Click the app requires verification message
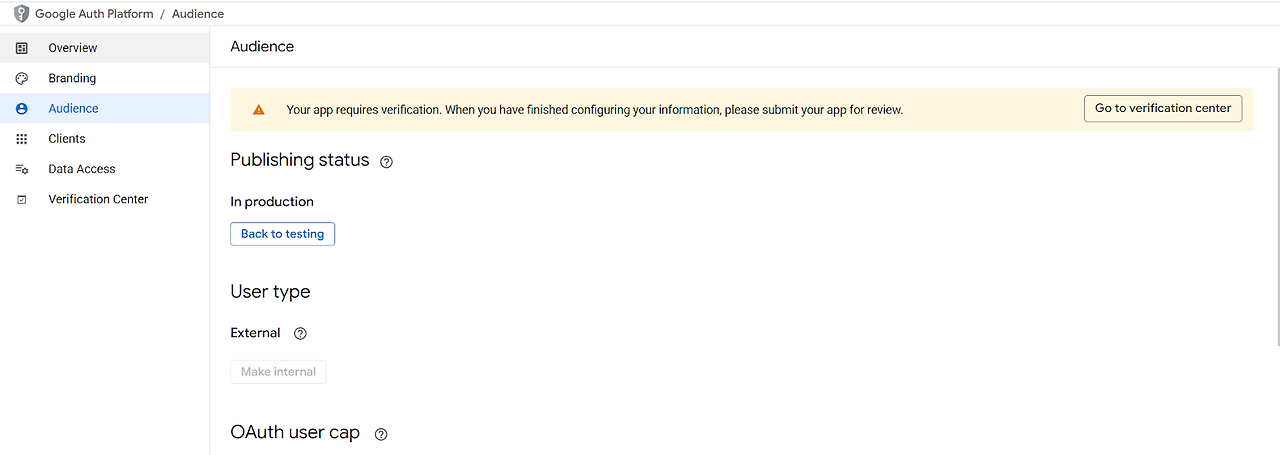This screenshot has height=455, width=1280. pos(595,110)
